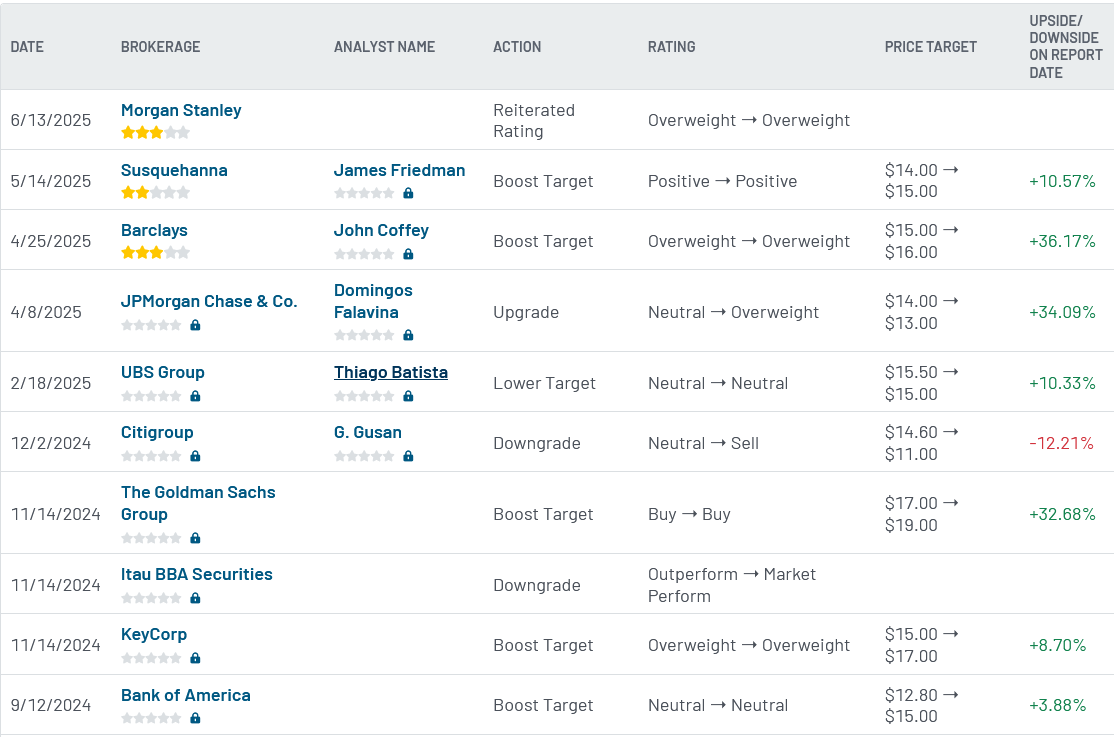1114x737 pixels.
Task: Click the 12/2/2024 date cell
Action: click(50, 443)
